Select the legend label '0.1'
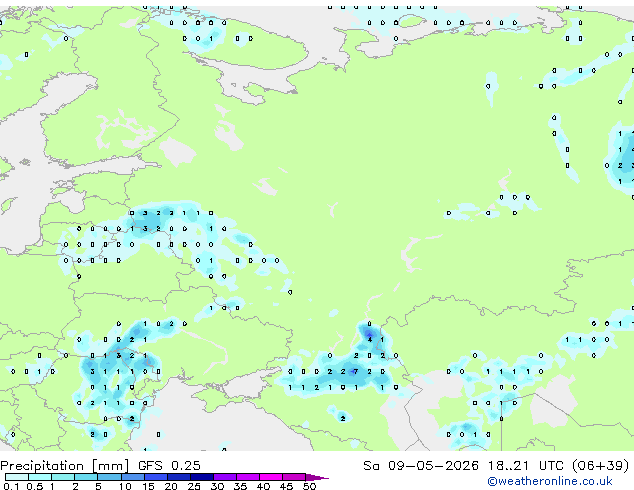 pos(11,486)
